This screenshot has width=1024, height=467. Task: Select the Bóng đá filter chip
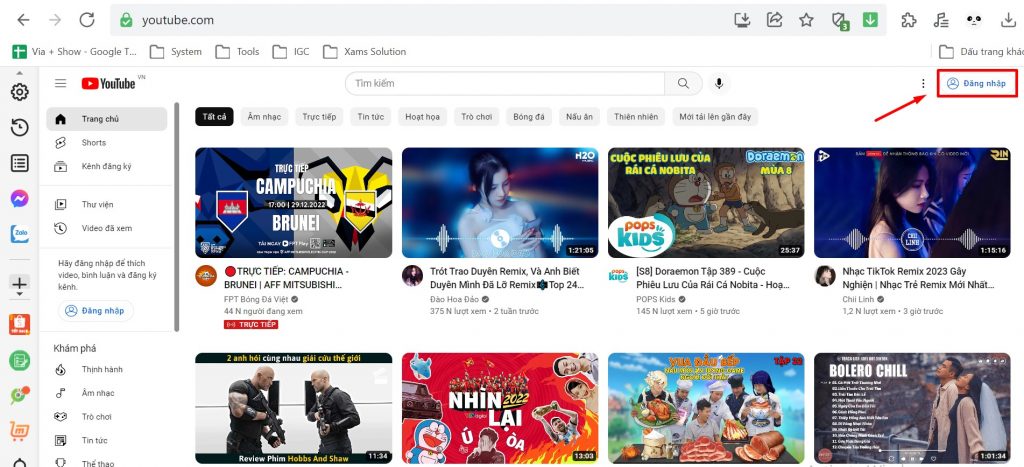point(529,116)
